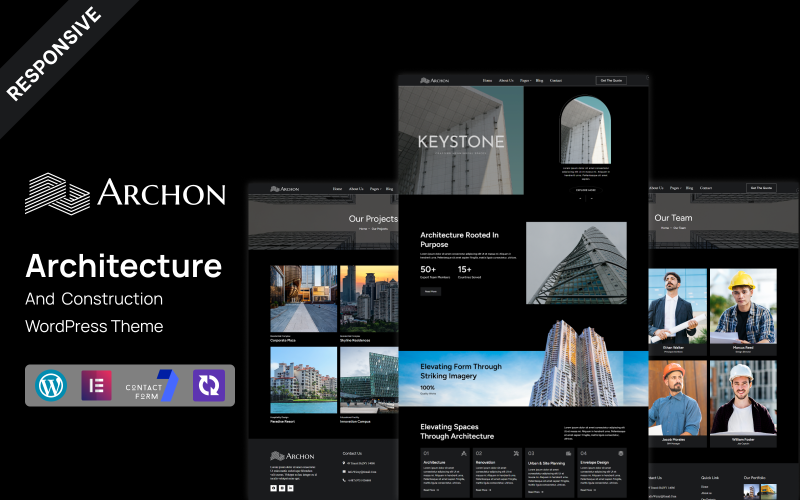Viewport: 800px width, 500px height.
Task: Open About Us in the Keystone page menu
Action: (504, 80)
